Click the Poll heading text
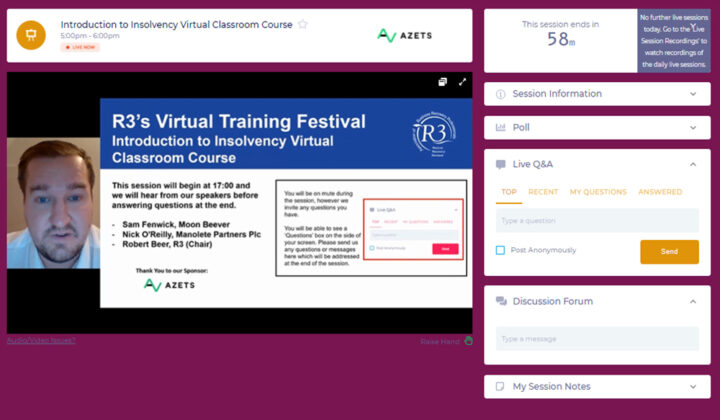 click(521, 128)
